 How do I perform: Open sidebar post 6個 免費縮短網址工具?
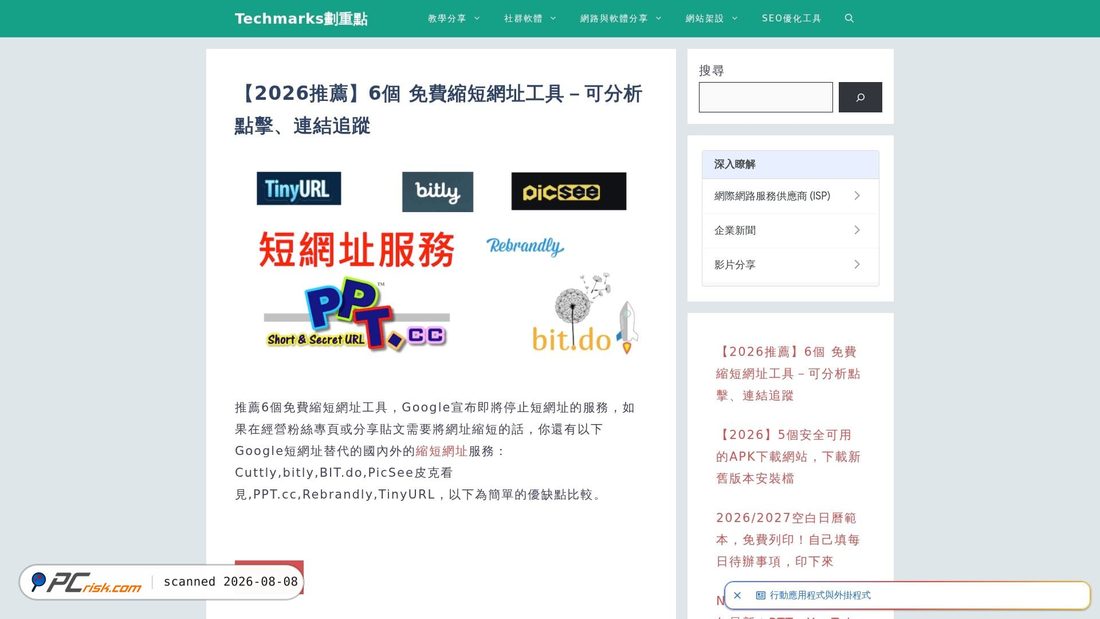pos(788,373)
